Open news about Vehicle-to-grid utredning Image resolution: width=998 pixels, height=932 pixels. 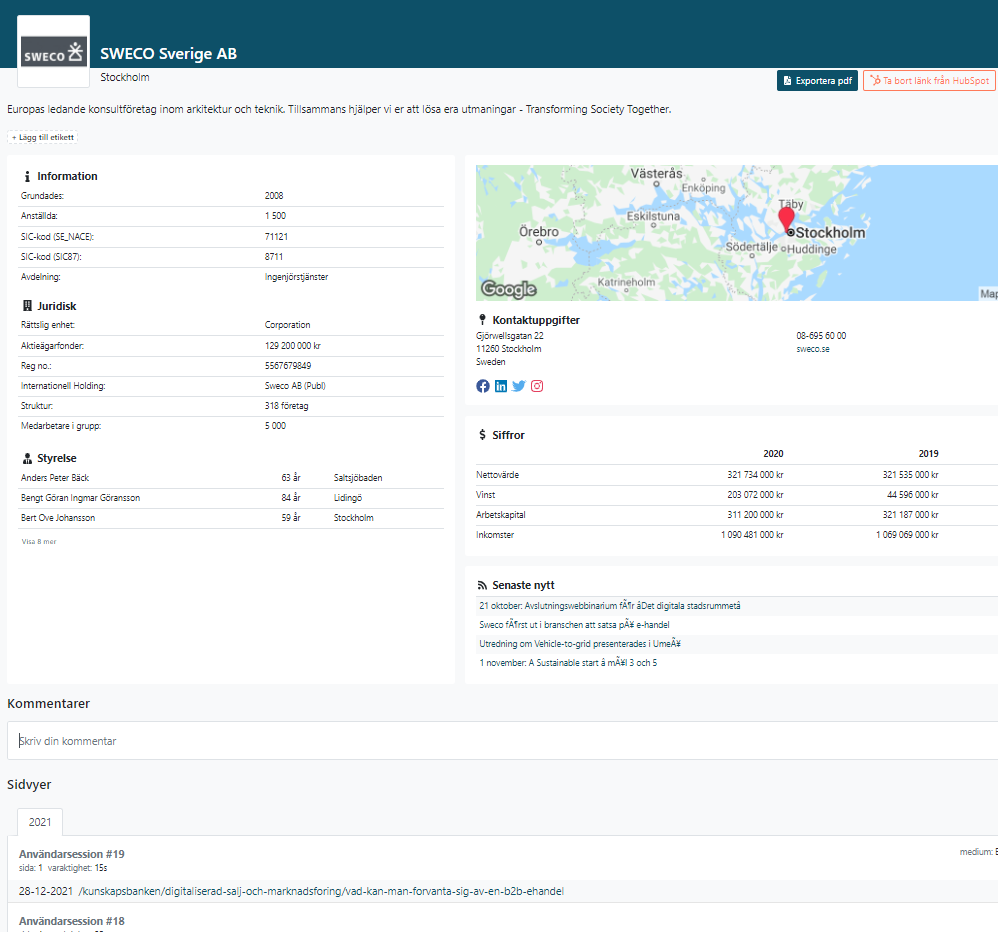point(580,644)
